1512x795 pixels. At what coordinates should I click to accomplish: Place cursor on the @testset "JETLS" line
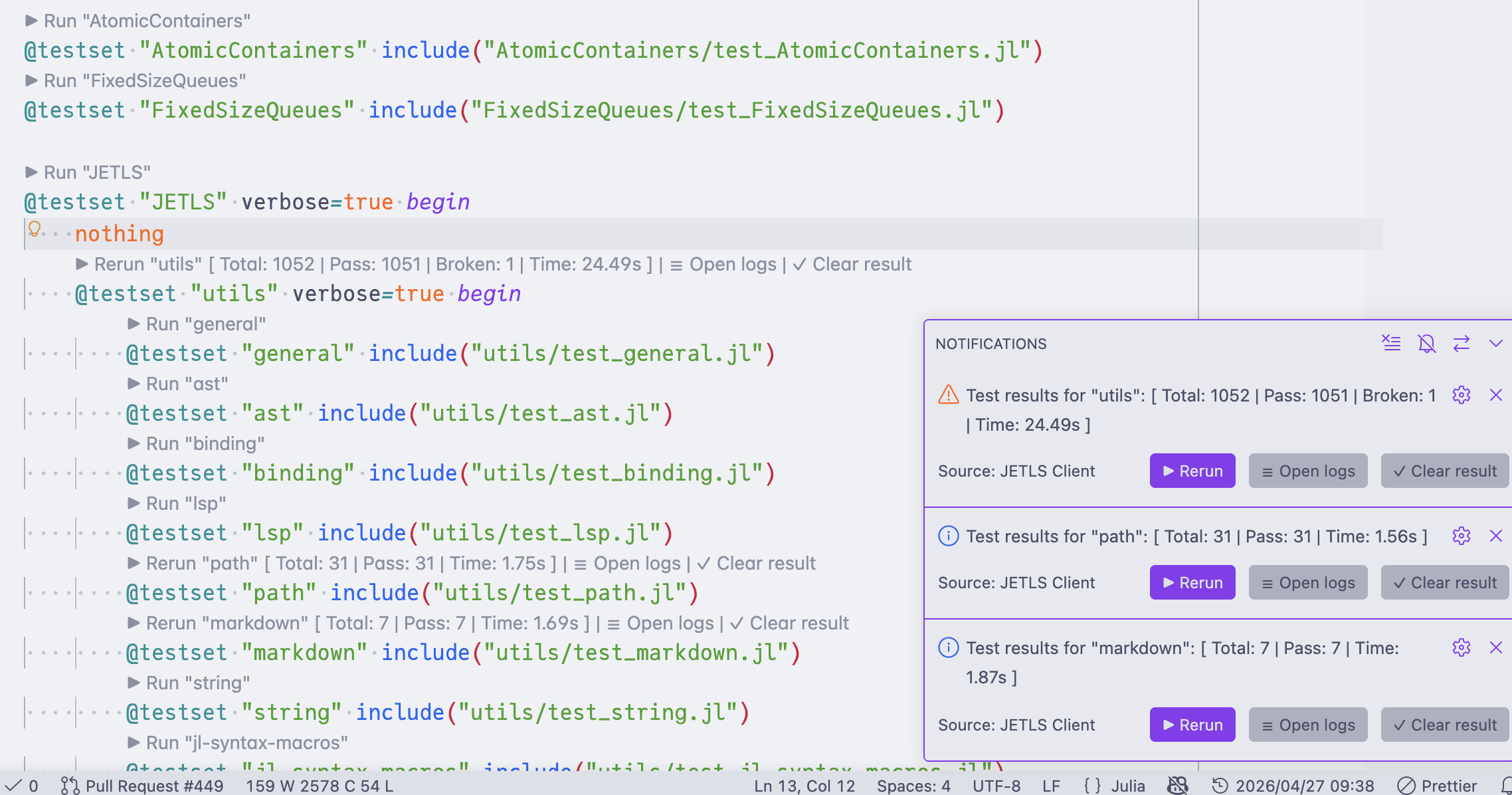click(247, 201)
